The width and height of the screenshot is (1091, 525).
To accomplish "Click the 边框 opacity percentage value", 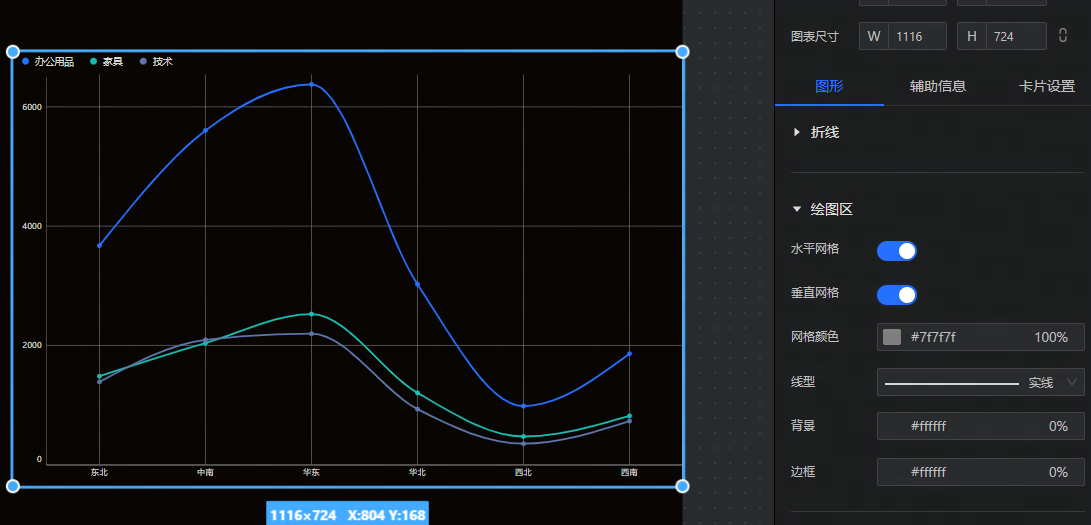I will [1058, 472].
